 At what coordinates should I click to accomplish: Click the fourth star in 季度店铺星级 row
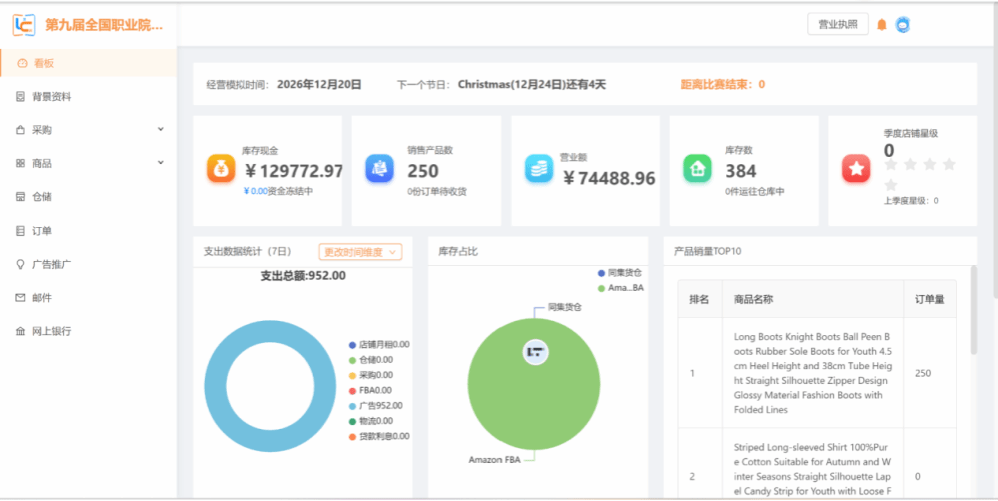(x=949, y=165)
